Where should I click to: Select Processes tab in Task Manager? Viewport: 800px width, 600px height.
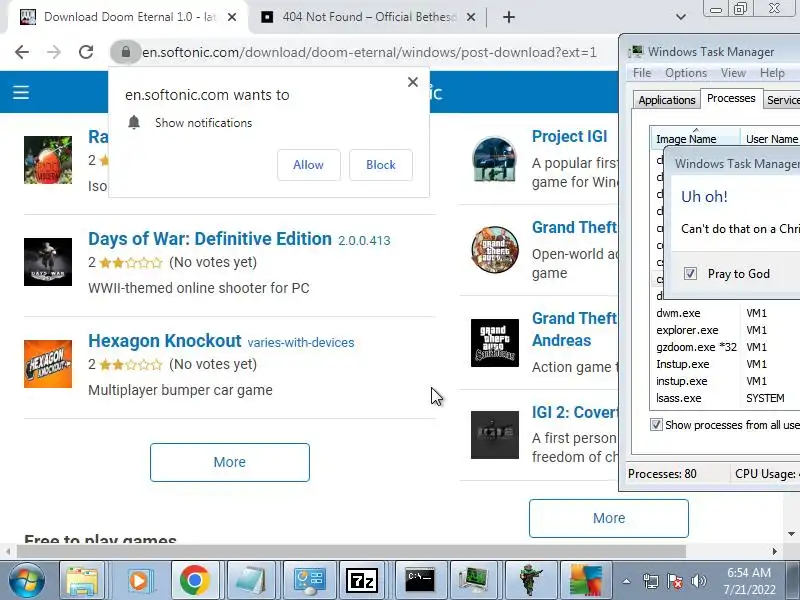click(731, 98)
